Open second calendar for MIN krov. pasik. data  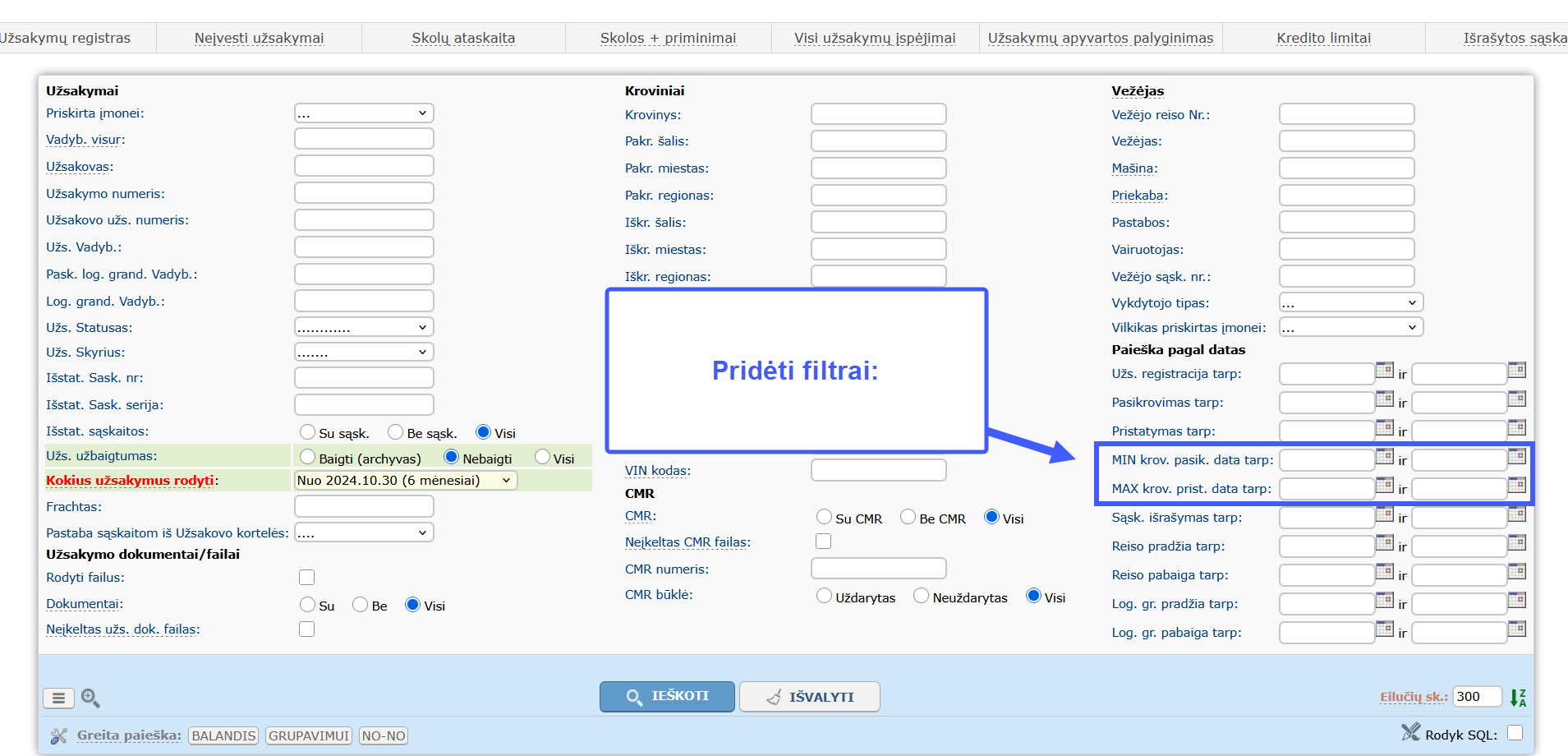pyautogui.click(x=1517, y=456)
